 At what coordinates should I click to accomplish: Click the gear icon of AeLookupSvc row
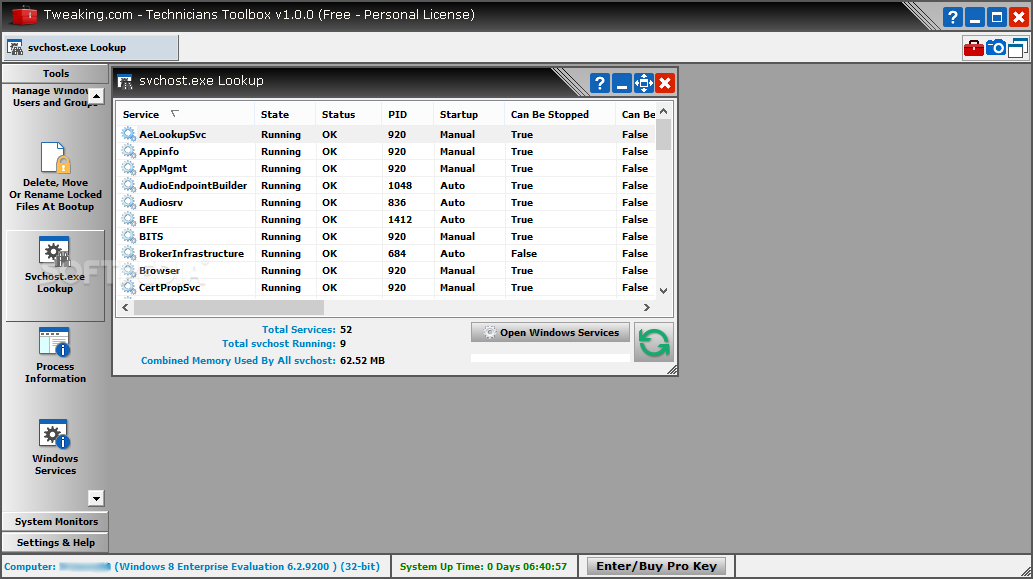coord(129,134)
